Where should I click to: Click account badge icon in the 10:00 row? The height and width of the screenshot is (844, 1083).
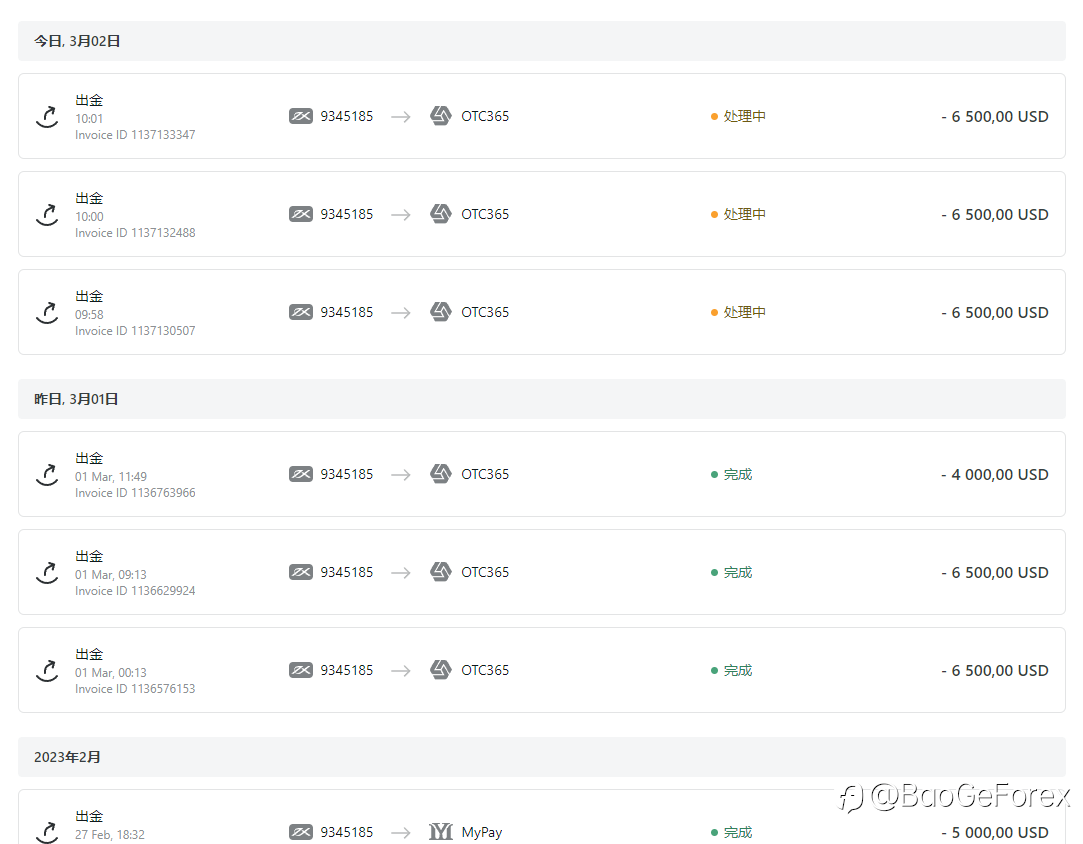coord(300,214)
